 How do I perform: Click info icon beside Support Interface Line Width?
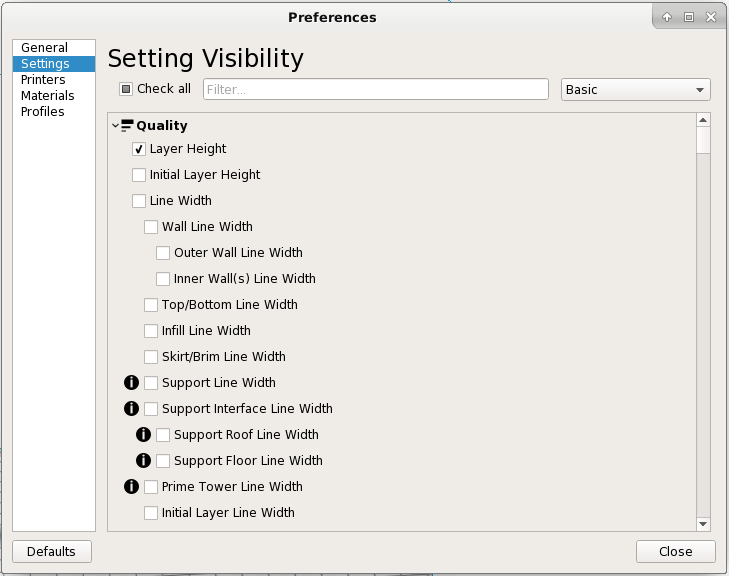130,409
